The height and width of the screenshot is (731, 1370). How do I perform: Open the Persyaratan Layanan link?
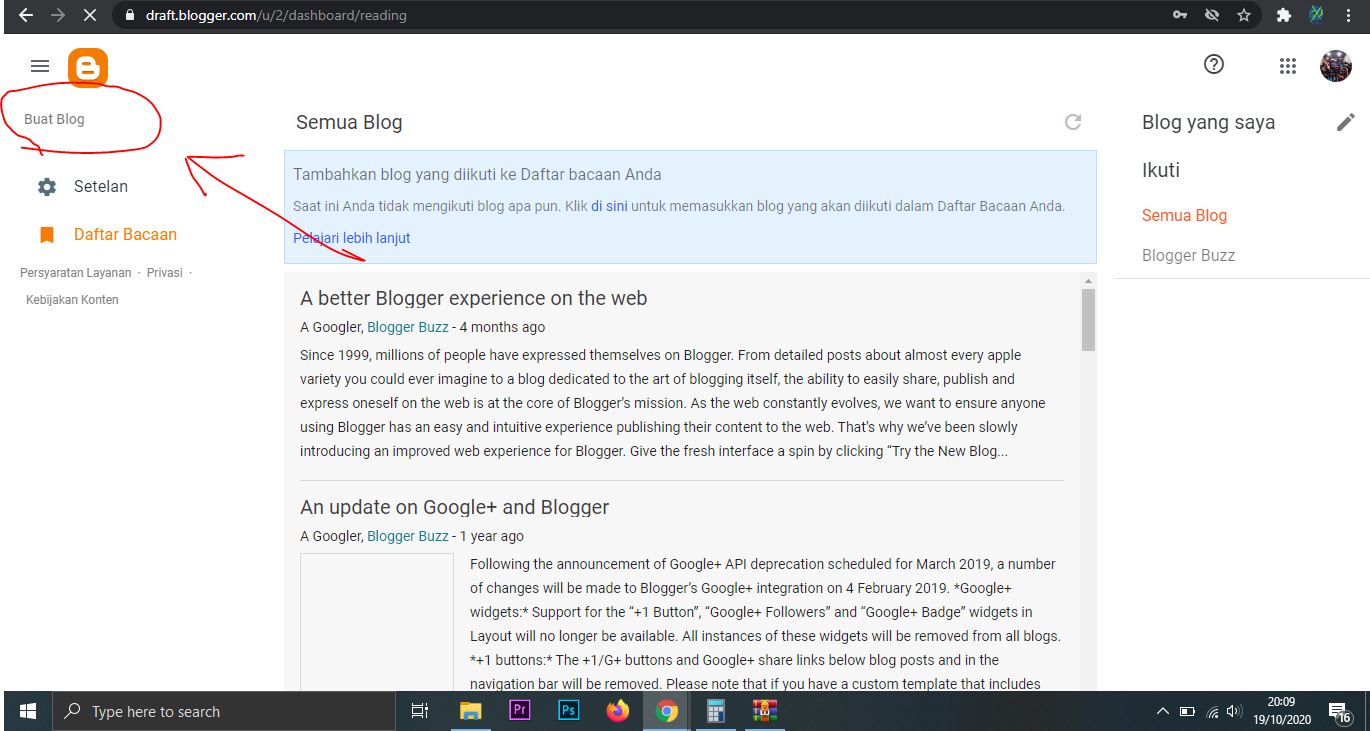(76, 272)
